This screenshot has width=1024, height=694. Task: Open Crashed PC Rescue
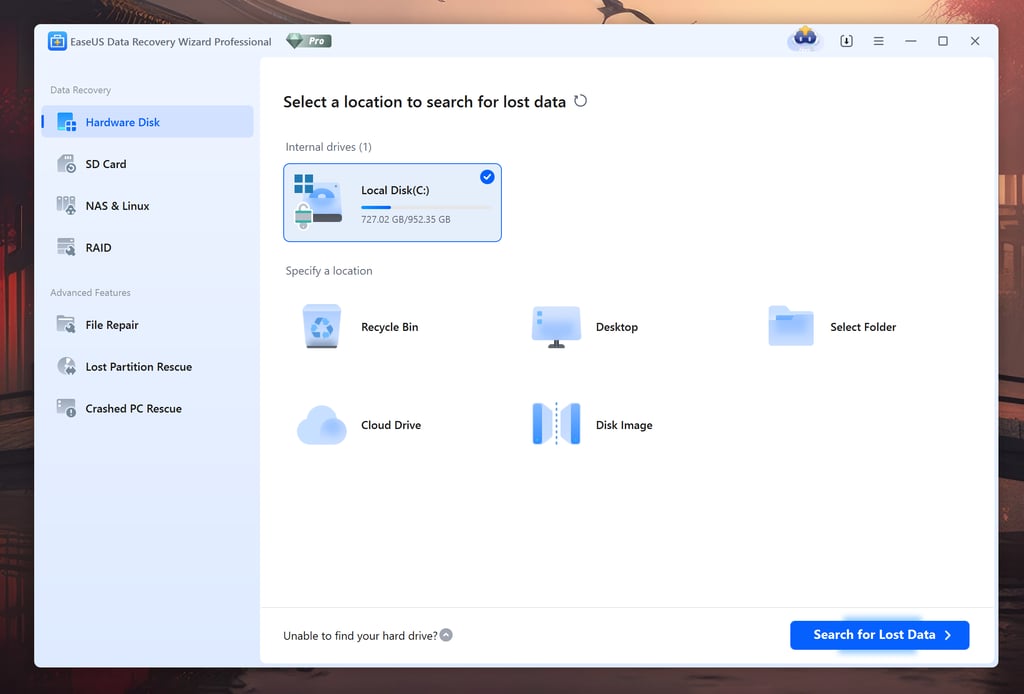(x=133, y=408)
